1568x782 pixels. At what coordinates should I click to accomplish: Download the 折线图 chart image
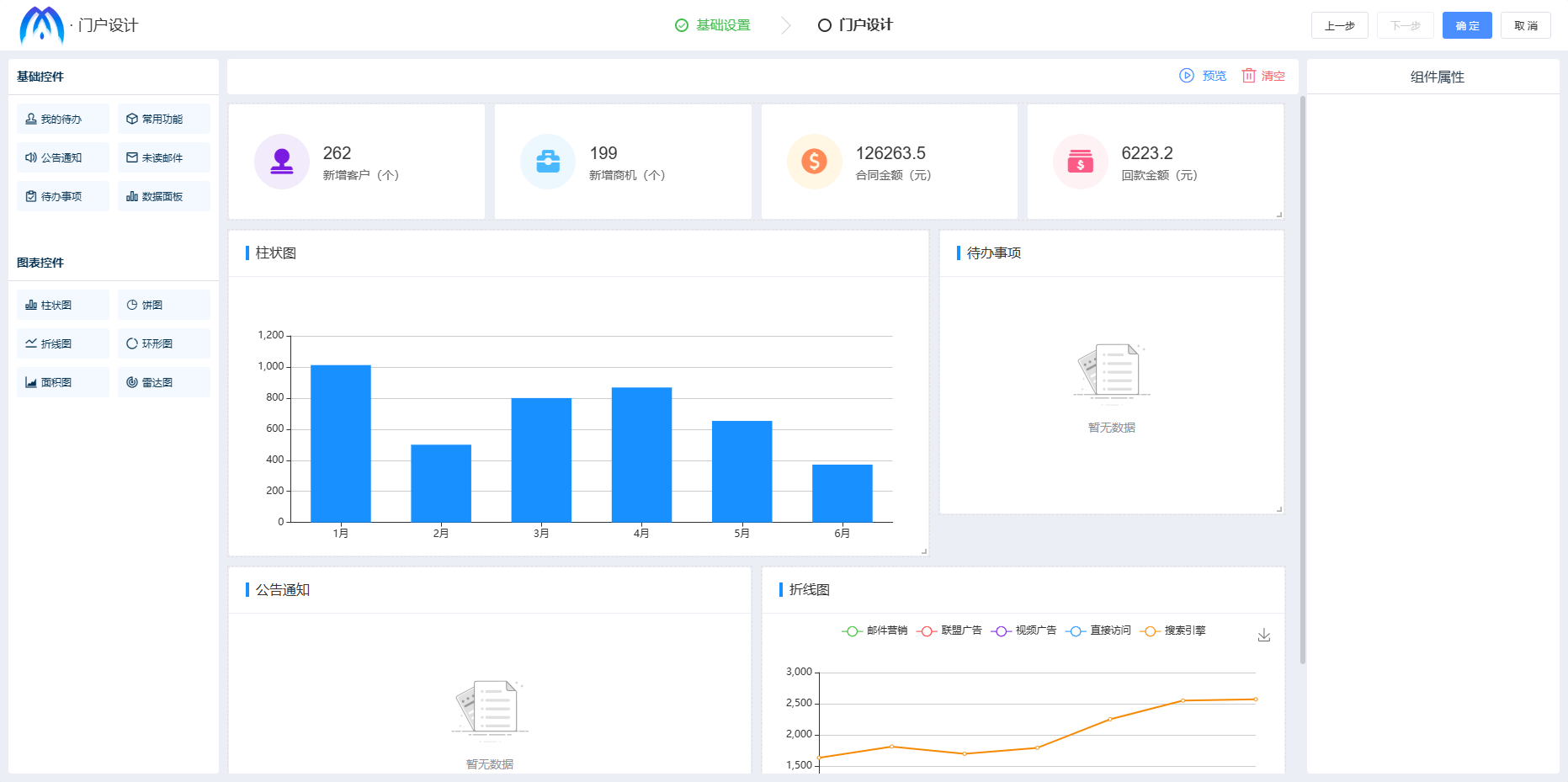[1264, 636]
